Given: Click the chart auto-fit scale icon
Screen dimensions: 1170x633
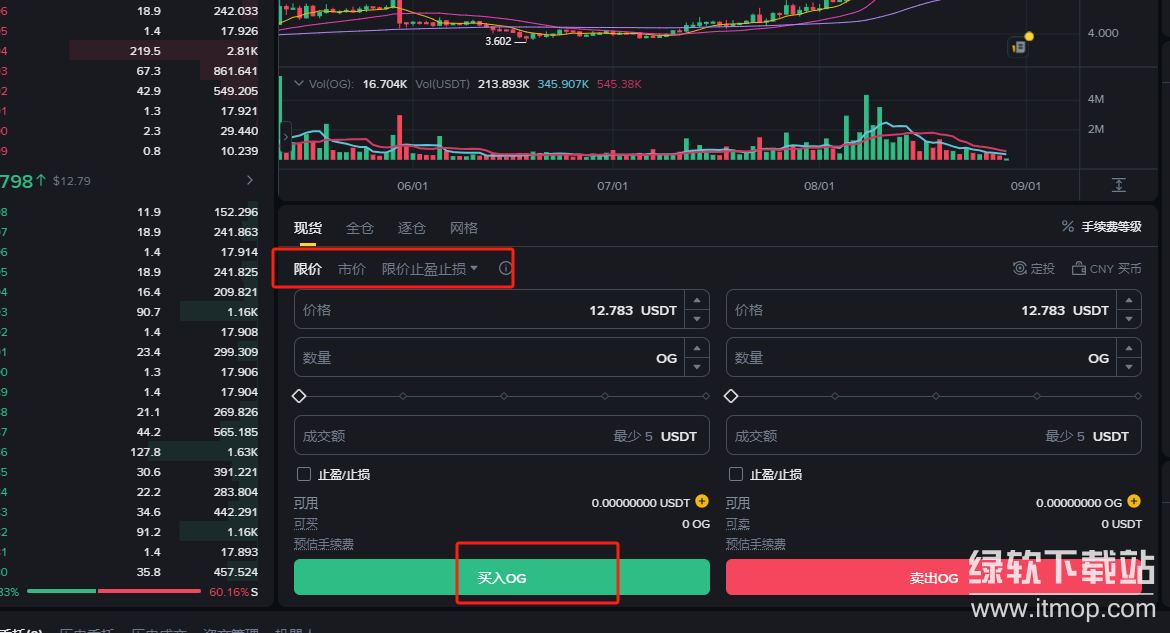Looking at the screenshot, I should [1118, 185].
